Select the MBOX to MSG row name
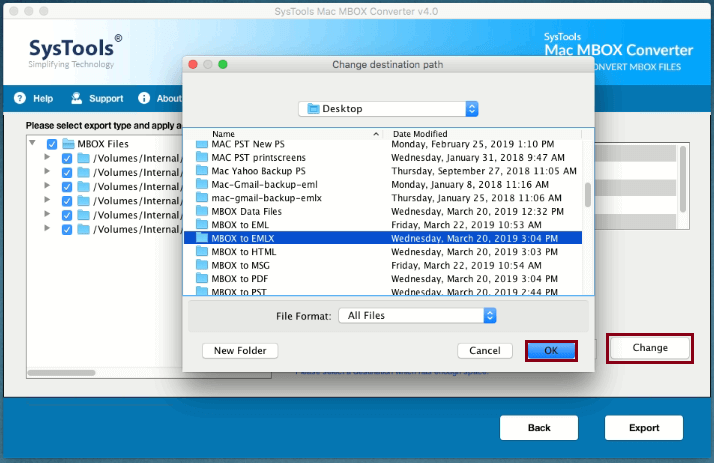 [240, 265]
